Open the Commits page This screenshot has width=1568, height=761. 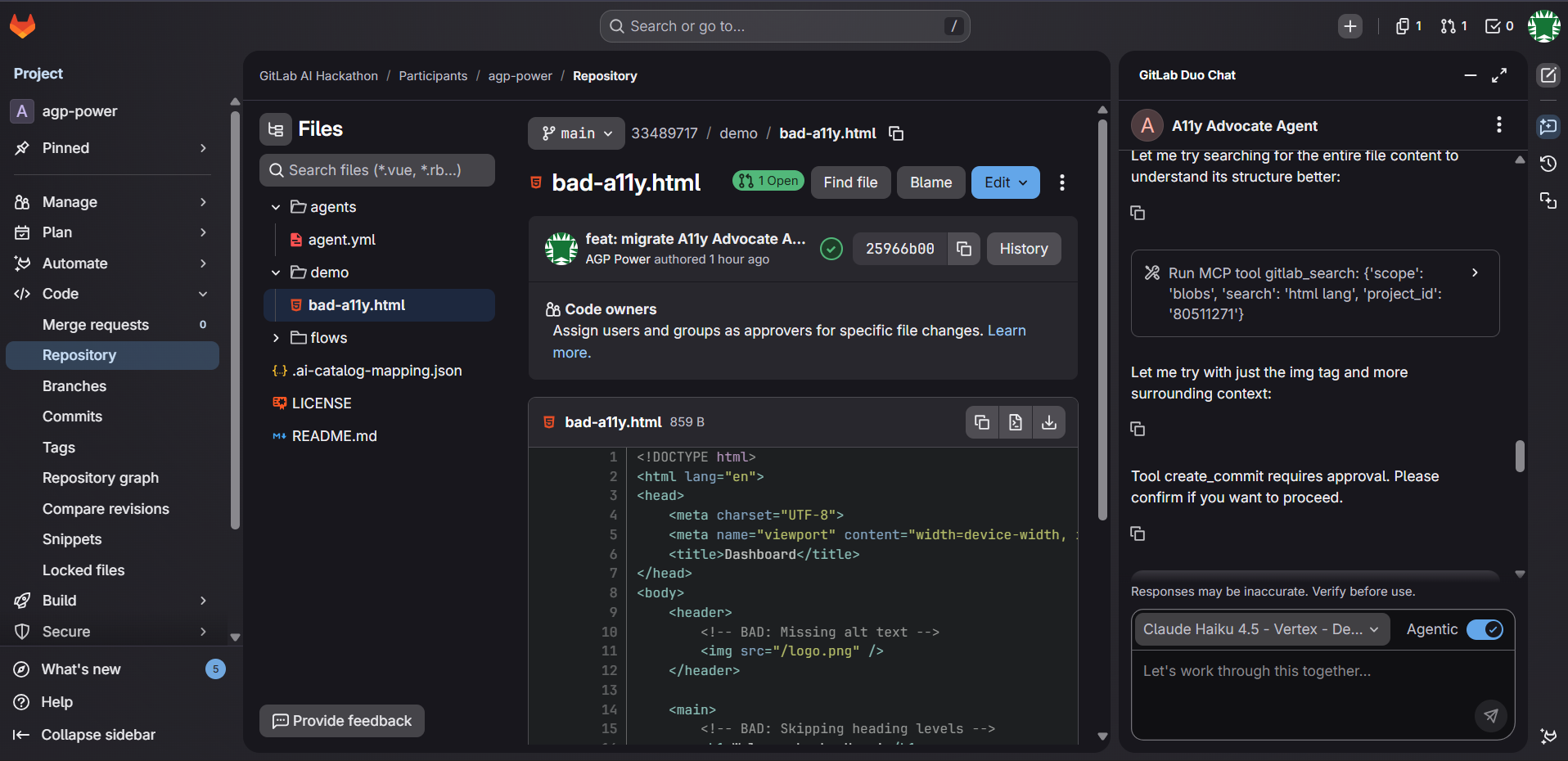pyautogui.click(x=112, y=417)
